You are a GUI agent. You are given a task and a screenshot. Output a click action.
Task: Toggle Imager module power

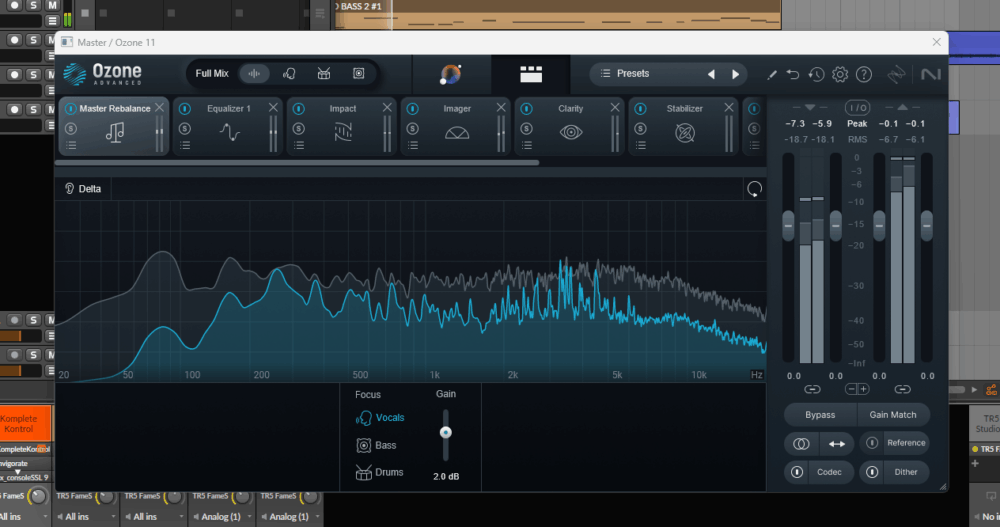click(x=413, y=108)
